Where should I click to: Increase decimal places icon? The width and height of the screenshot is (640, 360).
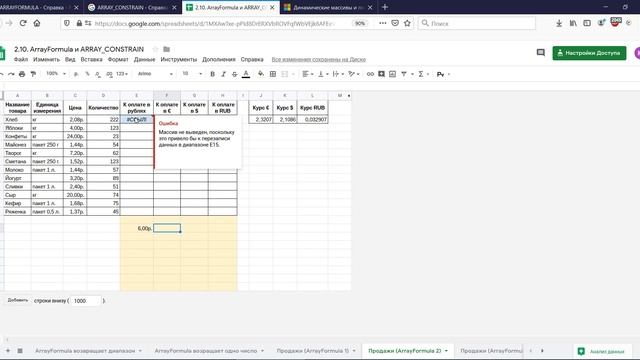pos(109,74)
